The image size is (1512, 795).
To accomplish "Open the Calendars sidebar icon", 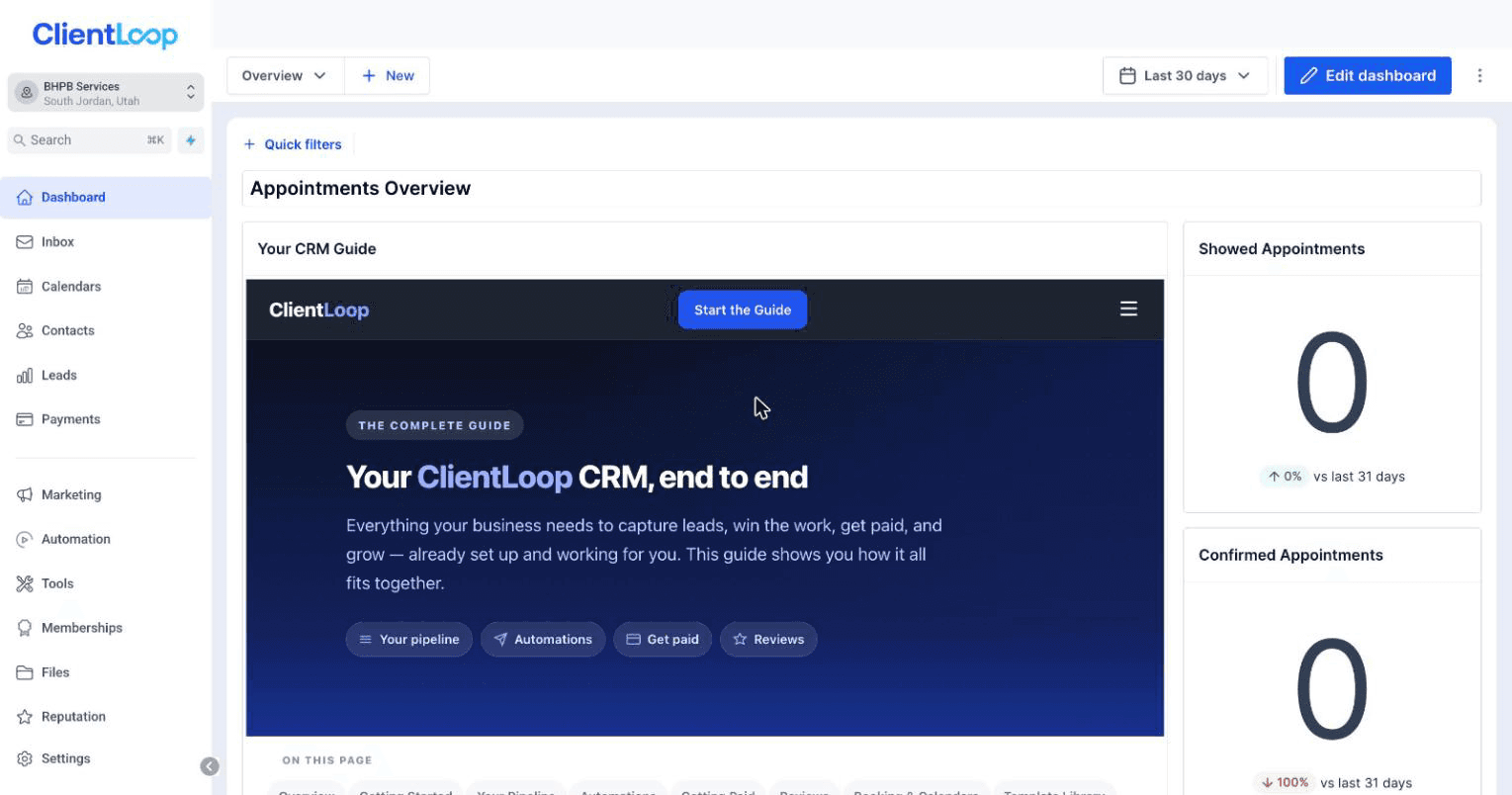I will pos(25,287).
